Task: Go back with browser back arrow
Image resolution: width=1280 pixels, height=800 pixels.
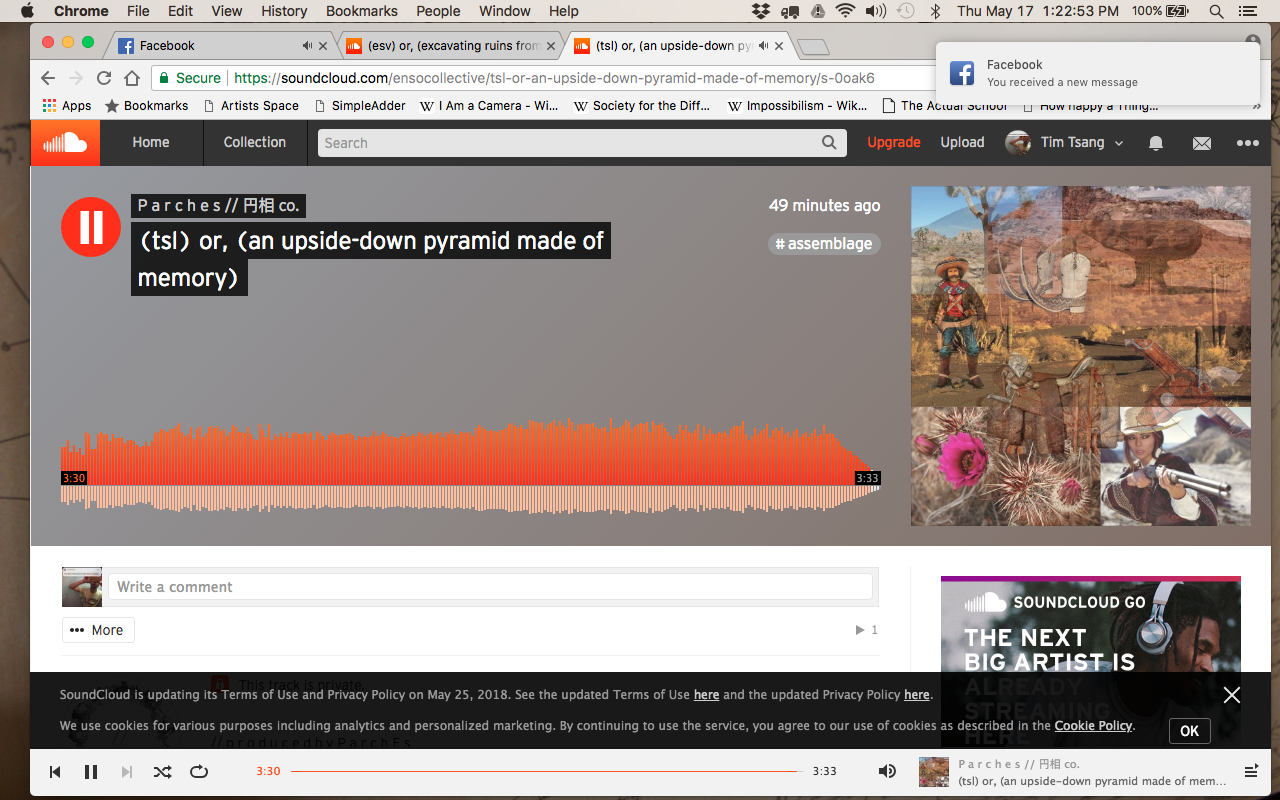Action: (x=48, y=78)
